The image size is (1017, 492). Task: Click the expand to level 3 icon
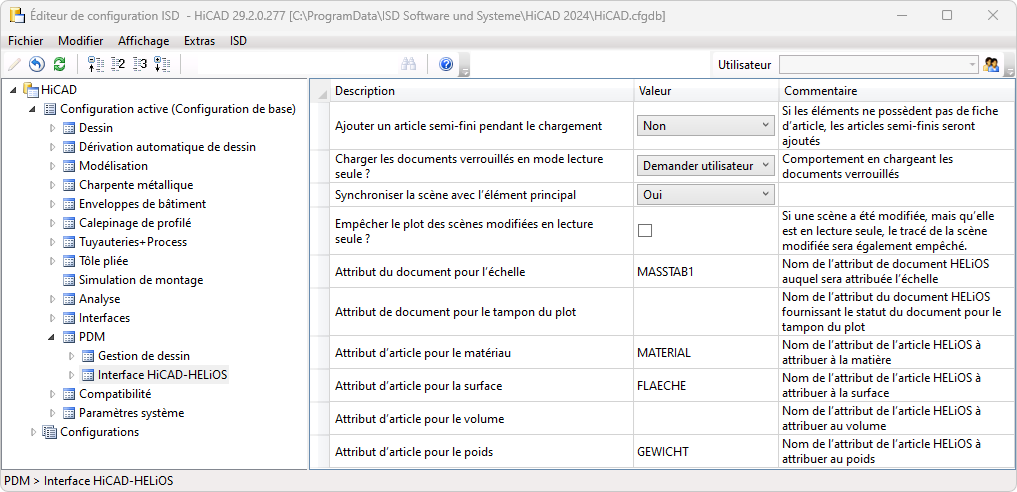pyautogui.click(x=140, y=64)
